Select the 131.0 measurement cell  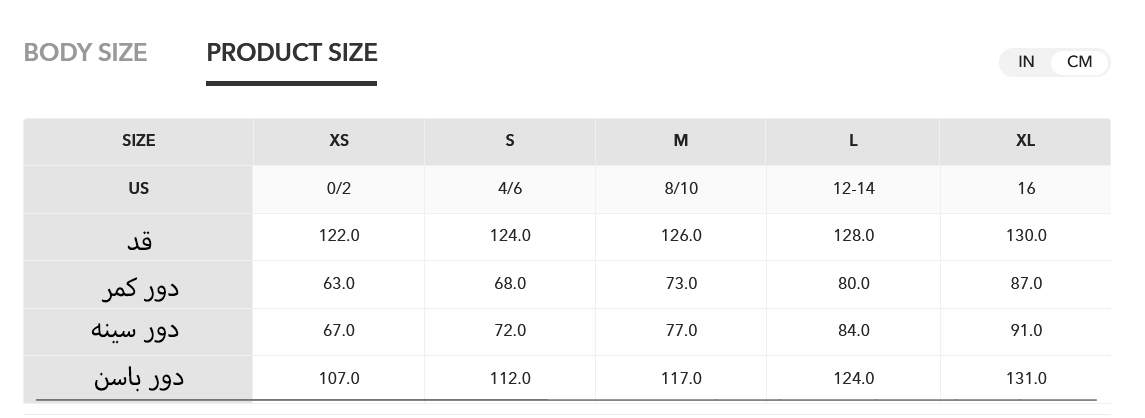click(x=1026, y=378)
